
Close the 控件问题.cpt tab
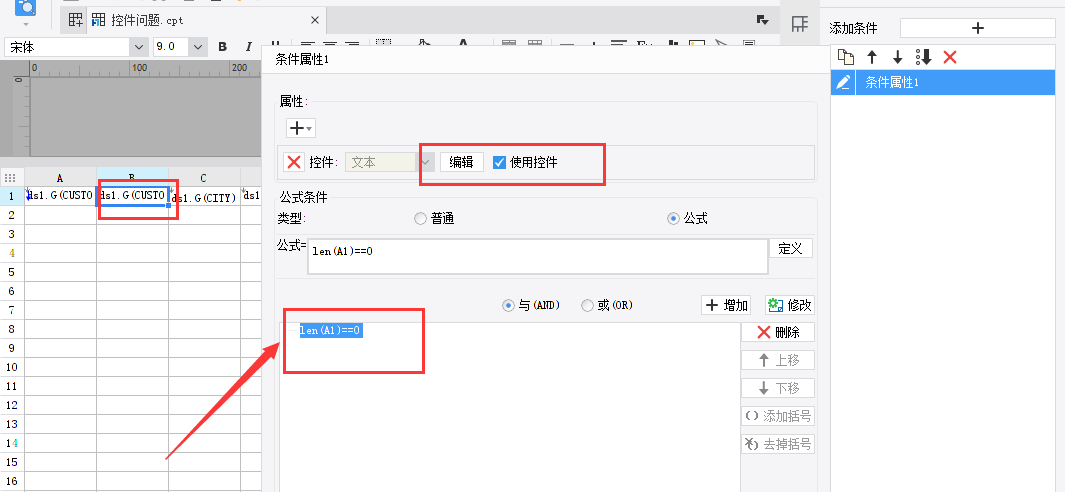314,20
